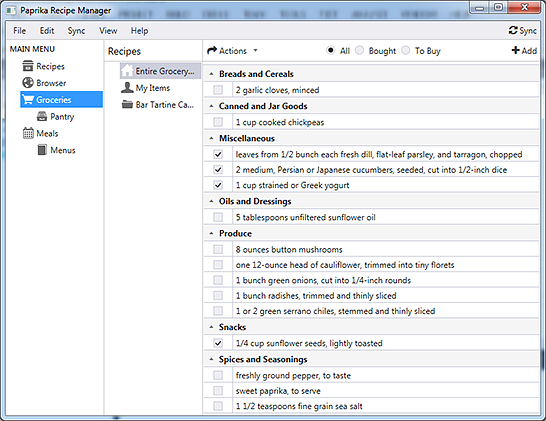Select My Items list

tap(153, 88)
